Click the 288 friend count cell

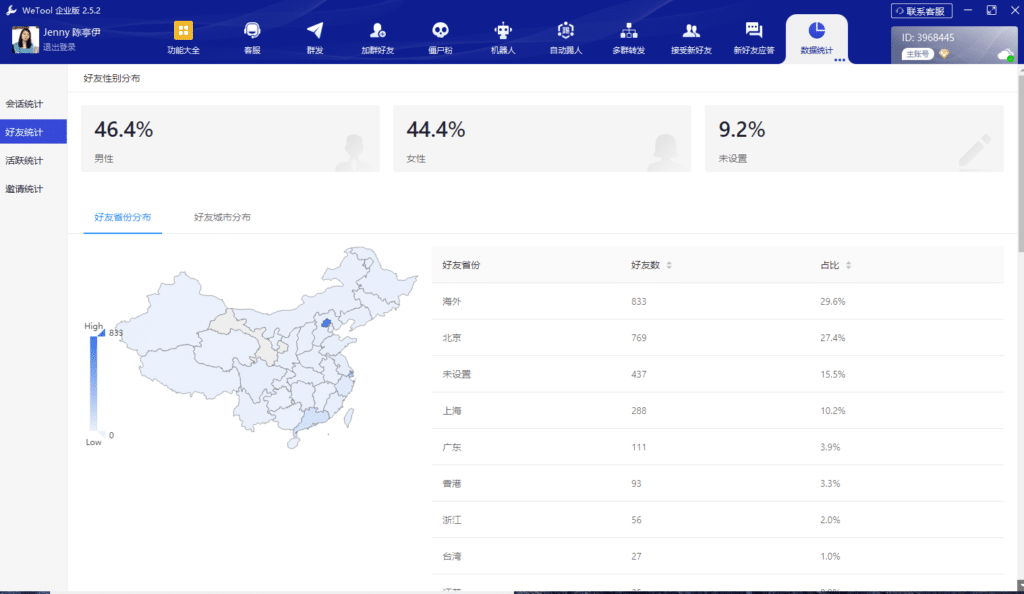point(639,411)
